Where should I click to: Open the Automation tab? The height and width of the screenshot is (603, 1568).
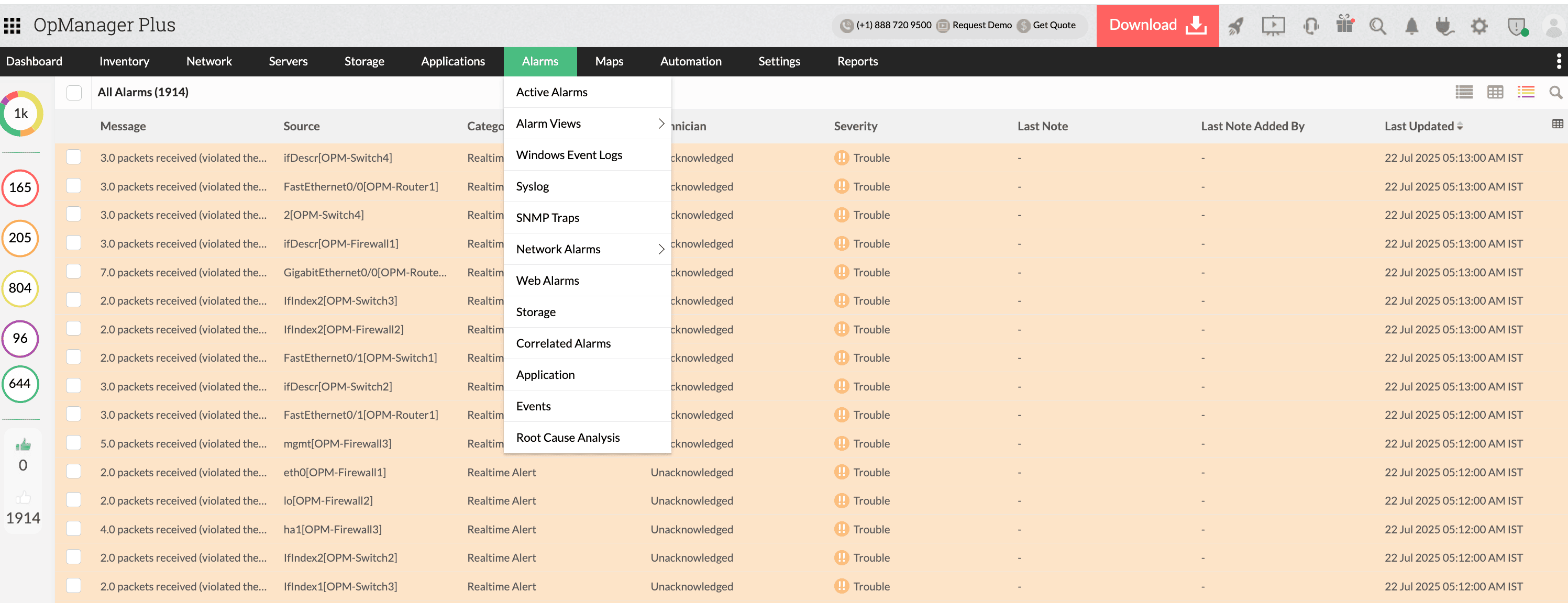pos(690,61)
